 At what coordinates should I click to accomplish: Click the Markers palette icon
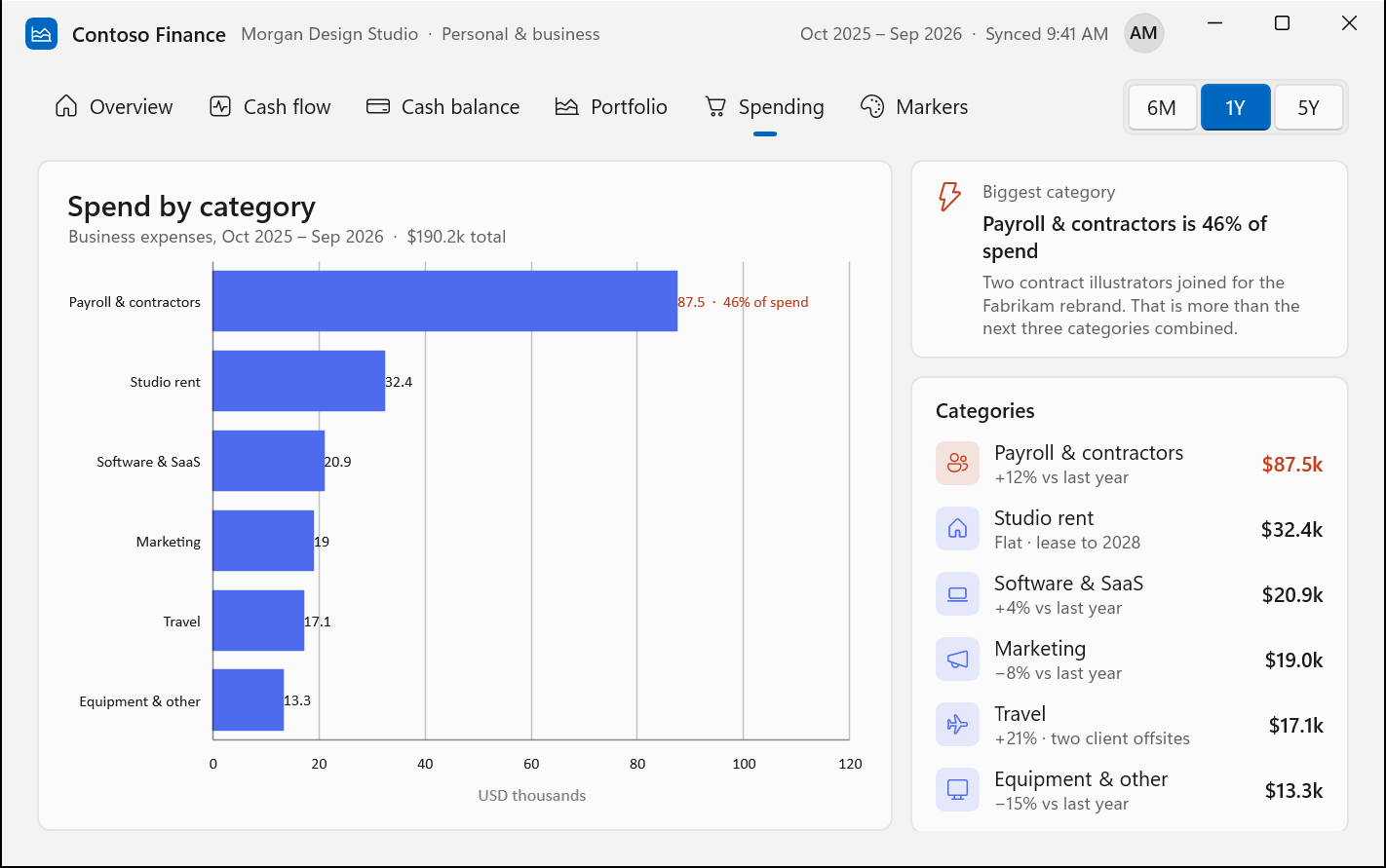[x=872, y=106]
